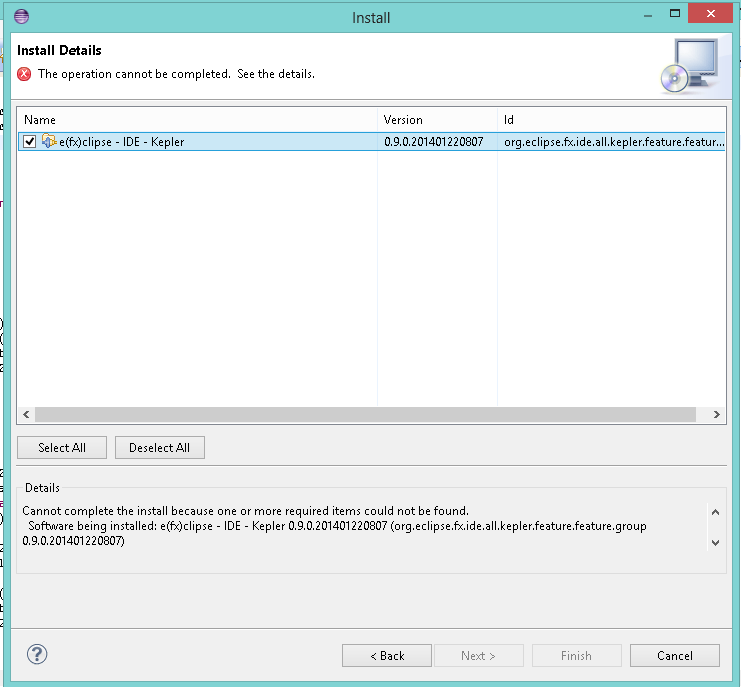Click the 'The operation cannot be completed' message
This screenshot has height=687, width=741.
tap(176, 74)
